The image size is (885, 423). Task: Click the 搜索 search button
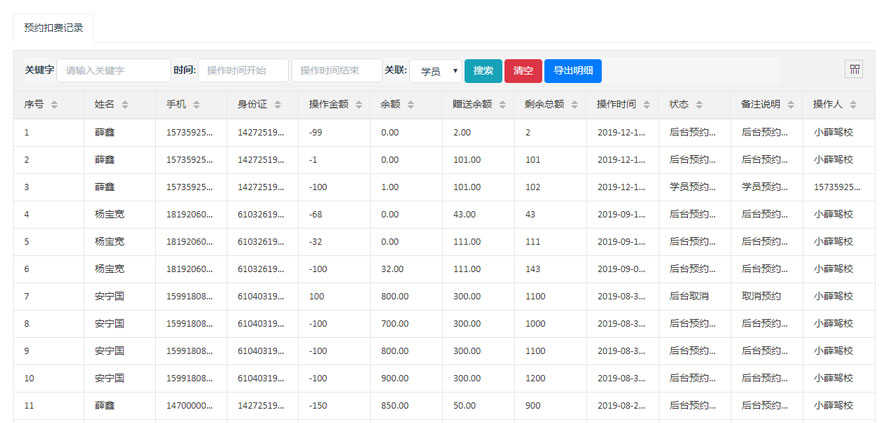coord(483,71)
